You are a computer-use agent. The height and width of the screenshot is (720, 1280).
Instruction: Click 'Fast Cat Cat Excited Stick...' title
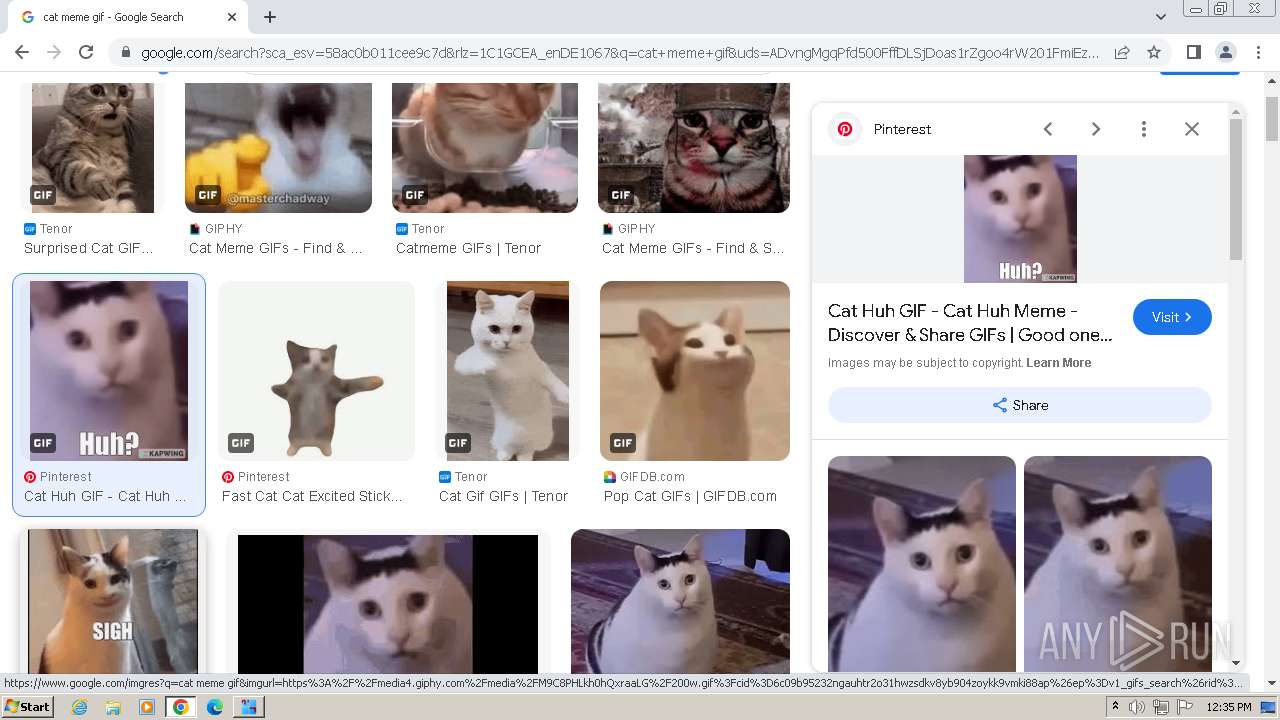tap(312, 496)
